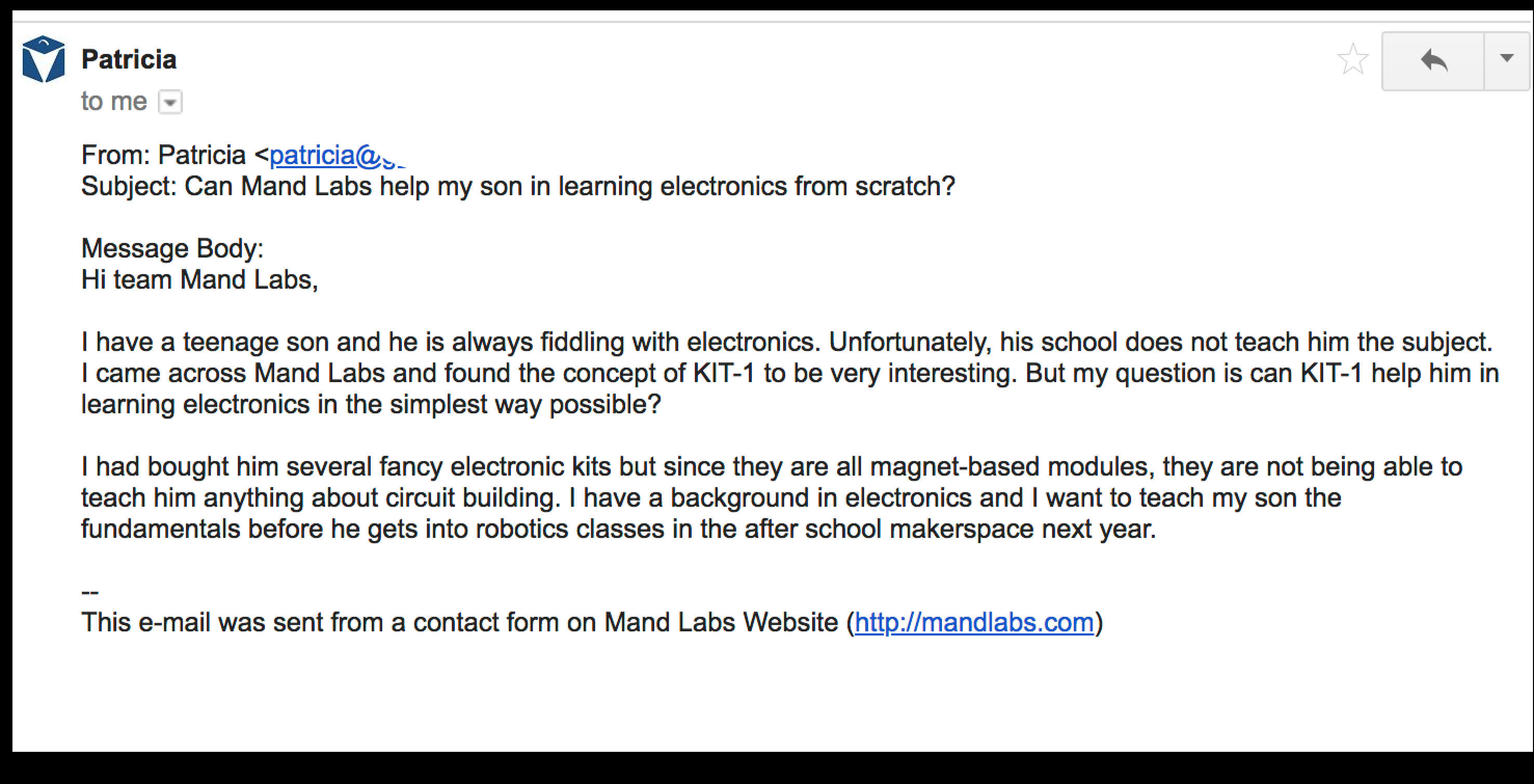Click the phrase "simplest way possible?"
This screenshot has height=784, width=1534.
point(525,405)
